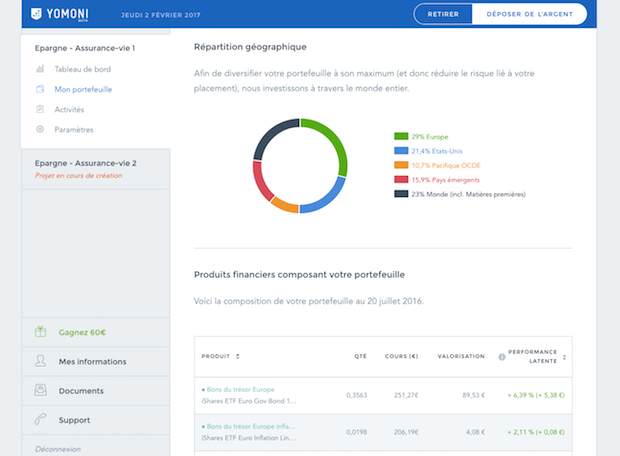The height and width of the screenshot is (456, 620).
Task: Click the Support phone icon
Action: click(40, 420)
